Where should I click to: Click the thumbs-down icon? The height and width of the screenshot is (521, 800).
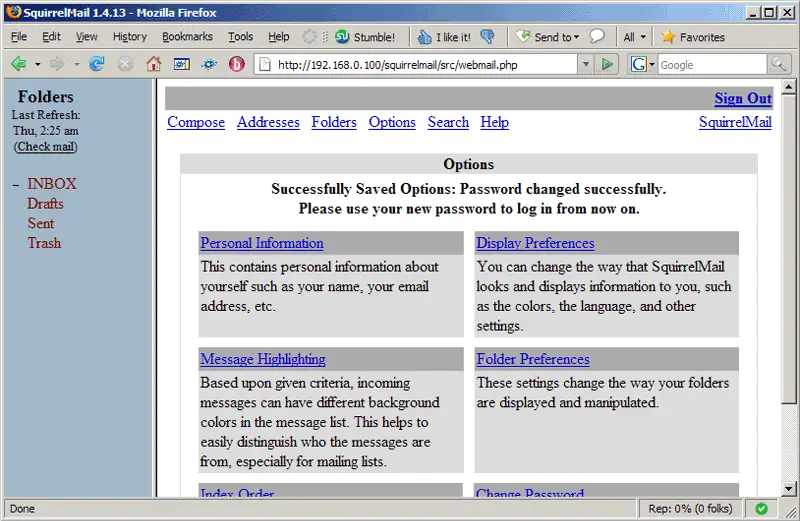(487, 37)
